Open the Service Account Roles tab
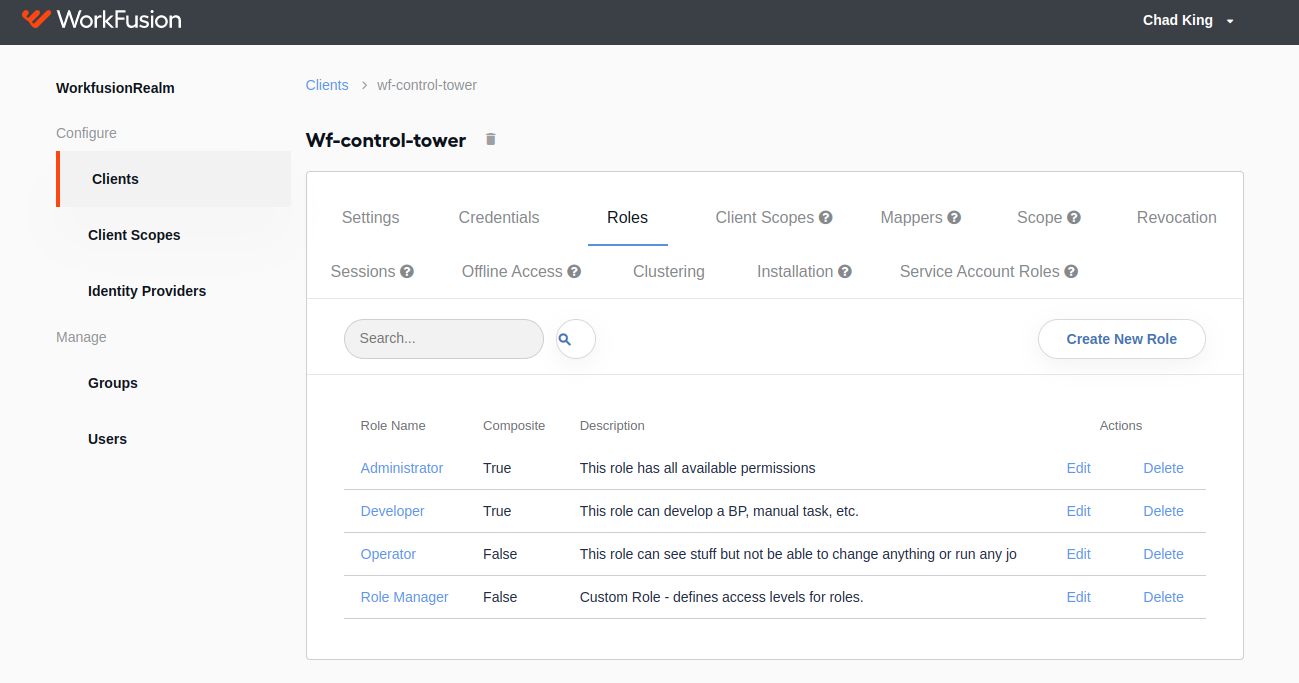The height and width of the screenshot is (683, 1299). pyautogui.click(x=979, y=271)
